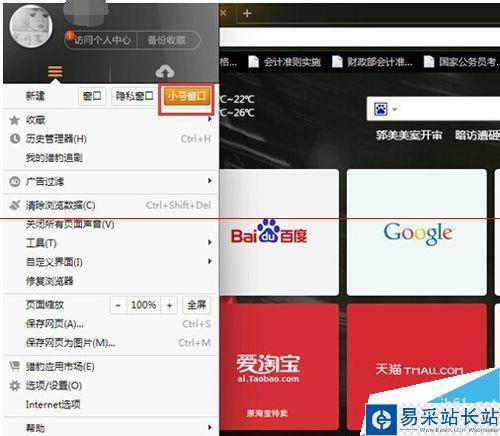Click the 备份收藏 button

coord(168,40)
